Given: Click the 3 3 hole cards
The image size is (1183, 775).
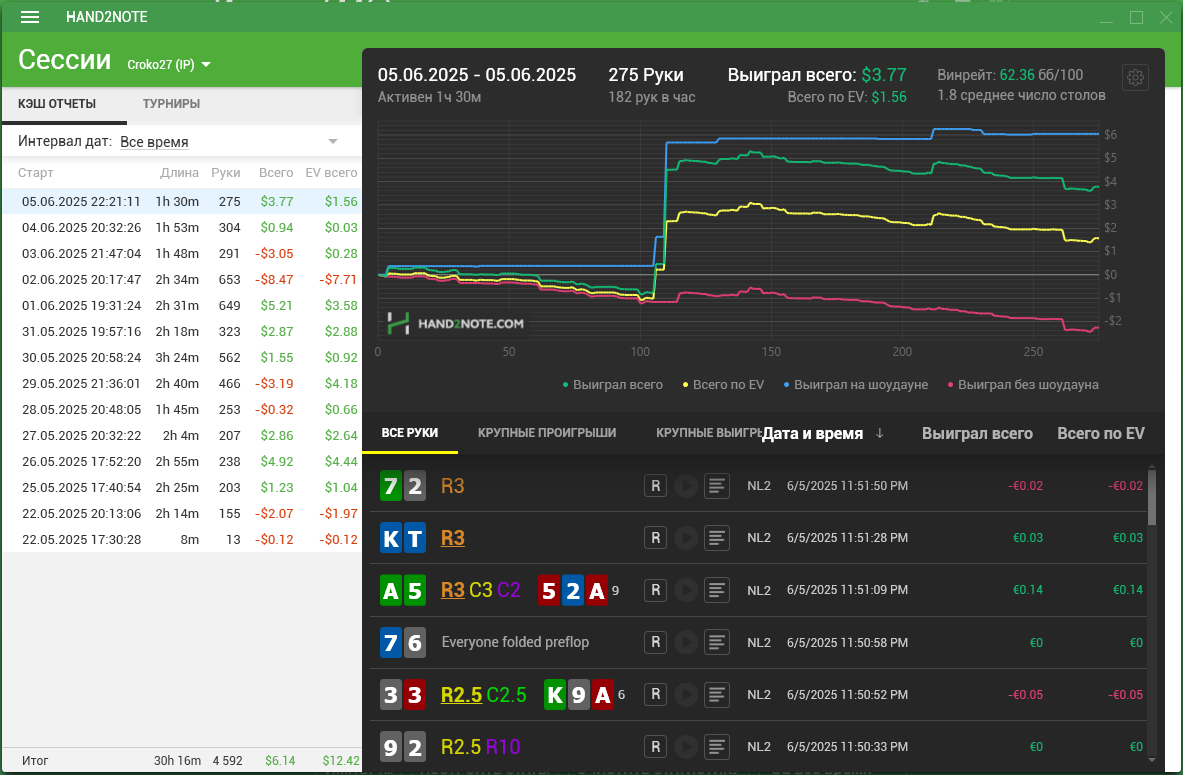Looking at the screenshot, I should (x=403, y=694).
